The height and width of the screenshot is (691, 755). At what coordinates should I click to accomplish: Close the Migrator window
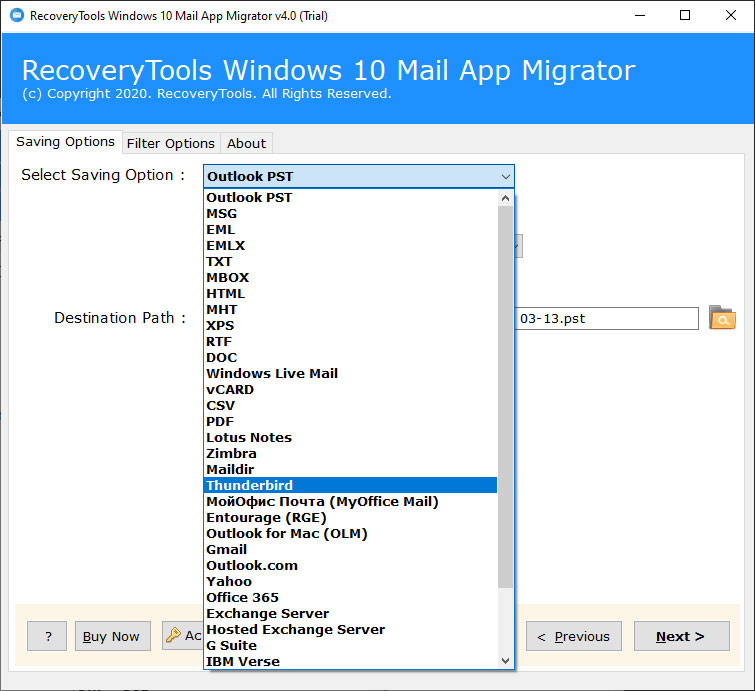pos(730,15)
